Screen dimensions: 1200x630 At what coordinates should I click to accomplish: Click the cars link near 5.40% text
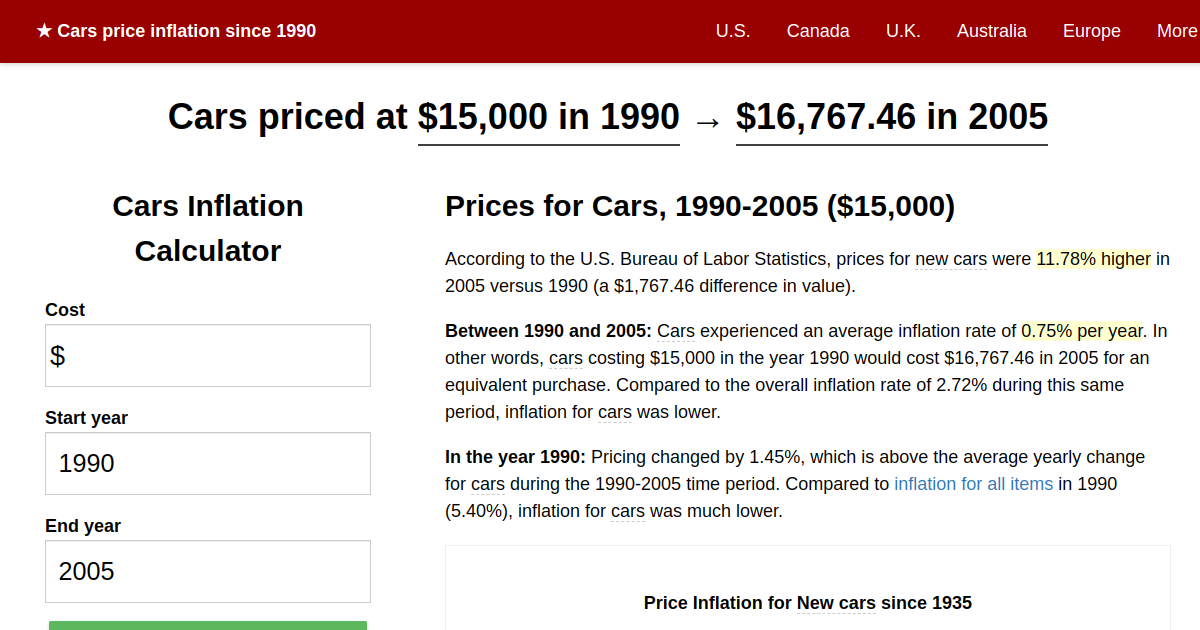627,510
